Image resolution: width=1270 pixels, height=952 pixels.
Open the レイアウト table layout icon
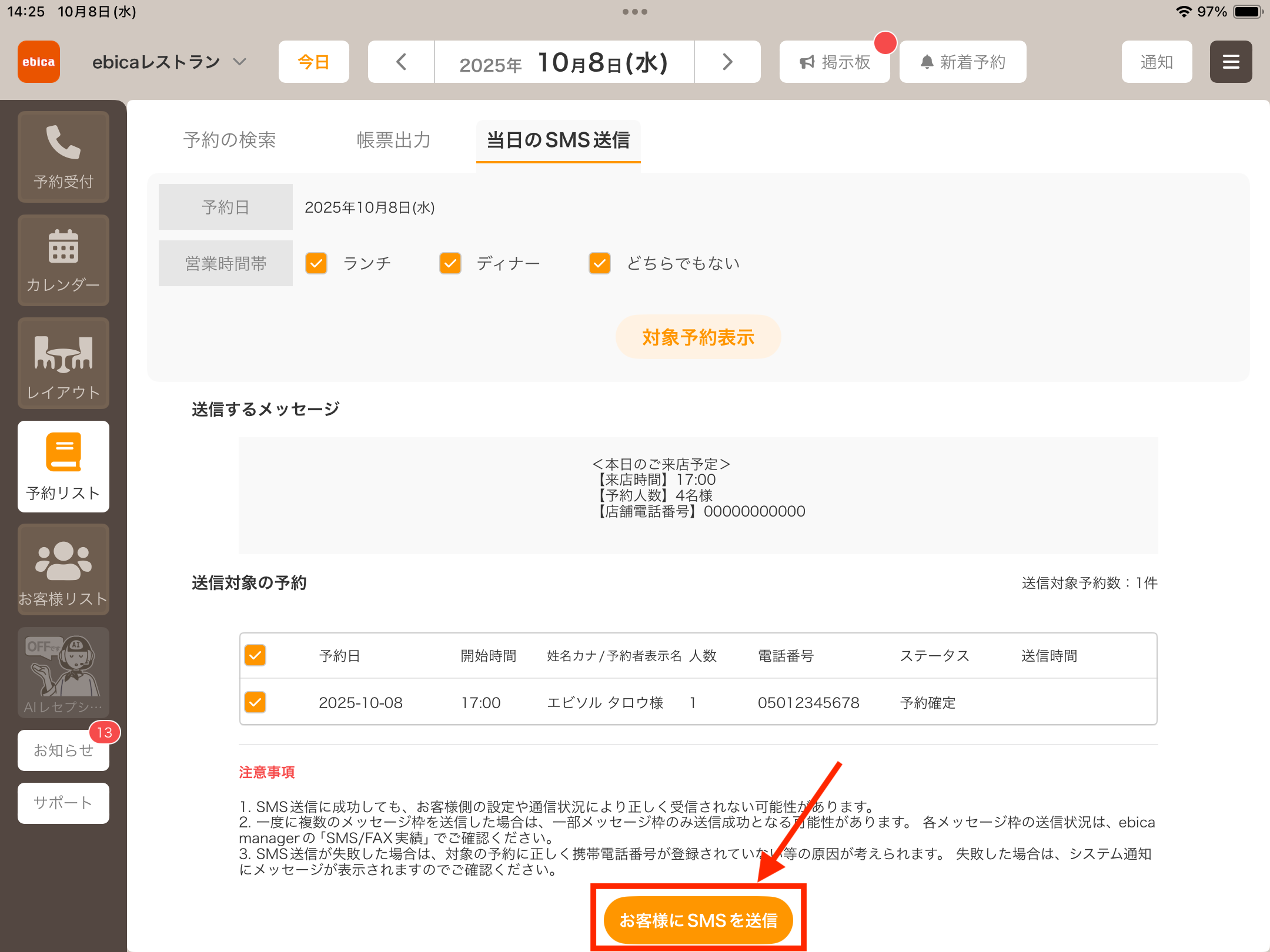coord(63,364)
